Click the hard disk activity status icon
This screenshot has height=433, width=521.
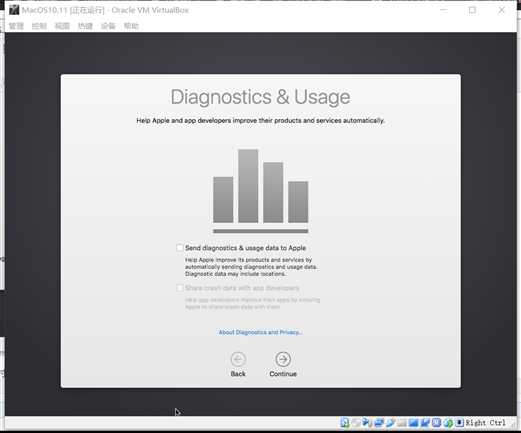345,423
